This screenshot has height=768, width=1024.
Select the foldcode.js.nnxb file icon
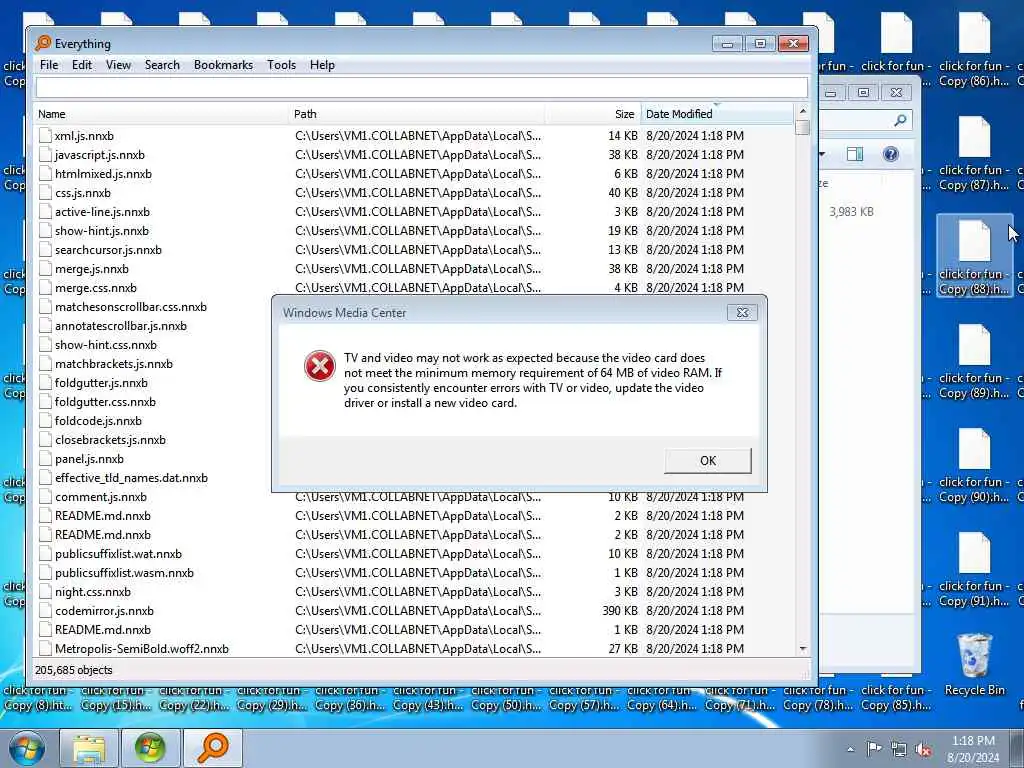[45, 420]
